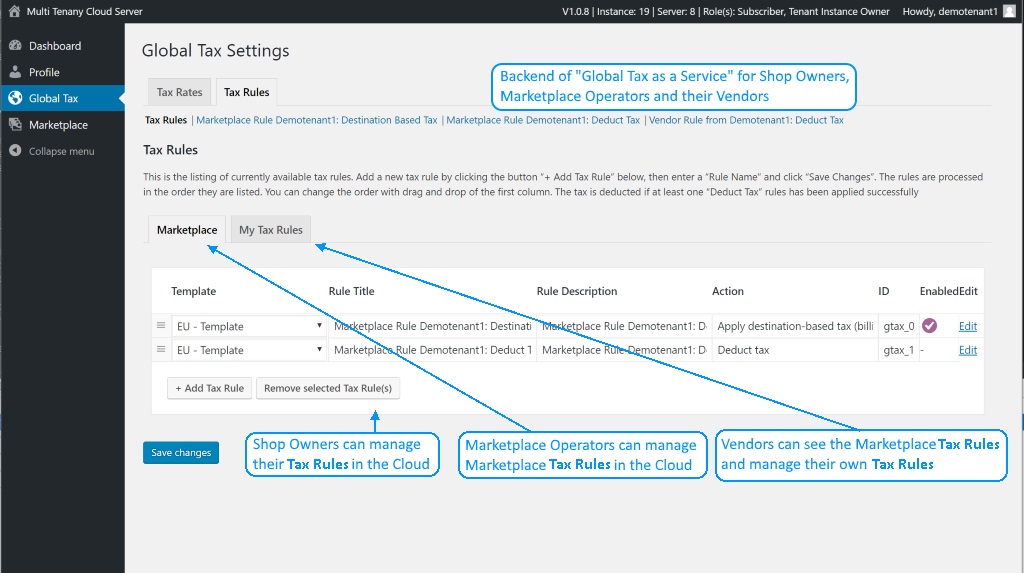Click the user avatar beside Howdy, demotenant1
1024x573 pixels.
1009,11
